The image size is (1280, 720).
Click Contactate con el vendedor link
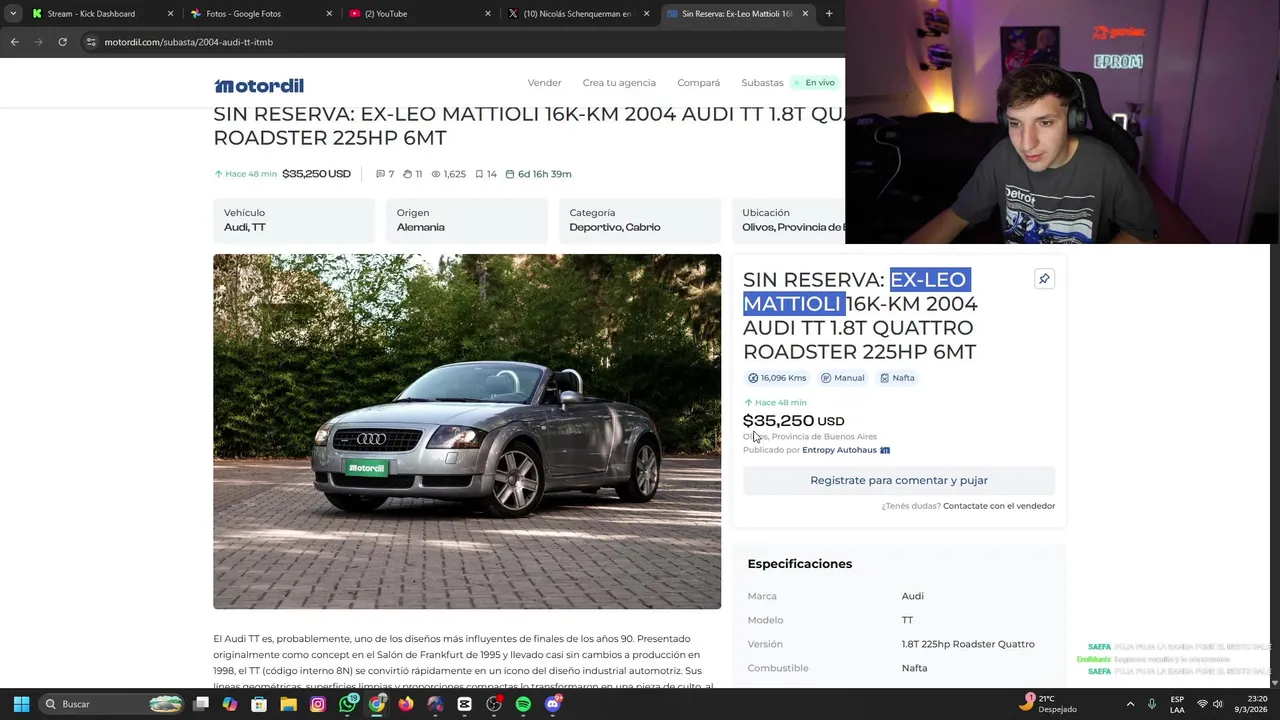click(999, 506)
